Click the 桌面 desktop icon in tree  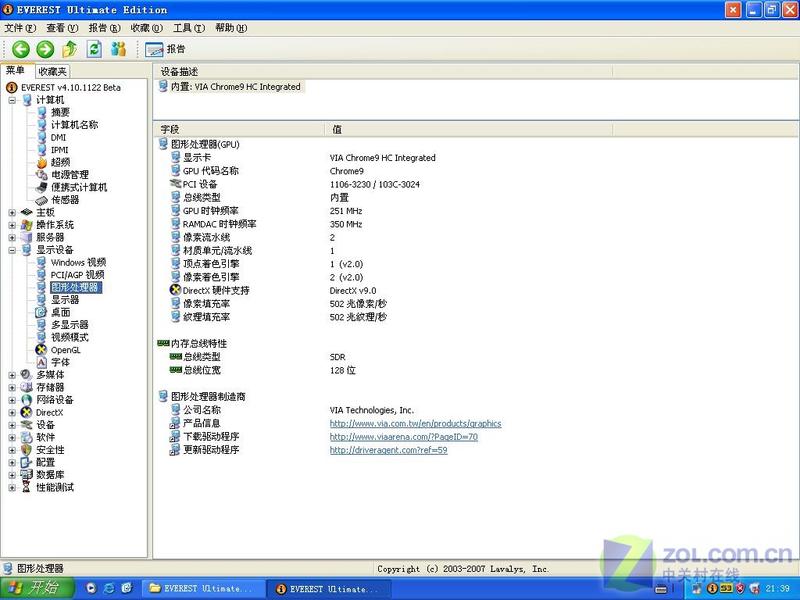[x=41, y=312]
